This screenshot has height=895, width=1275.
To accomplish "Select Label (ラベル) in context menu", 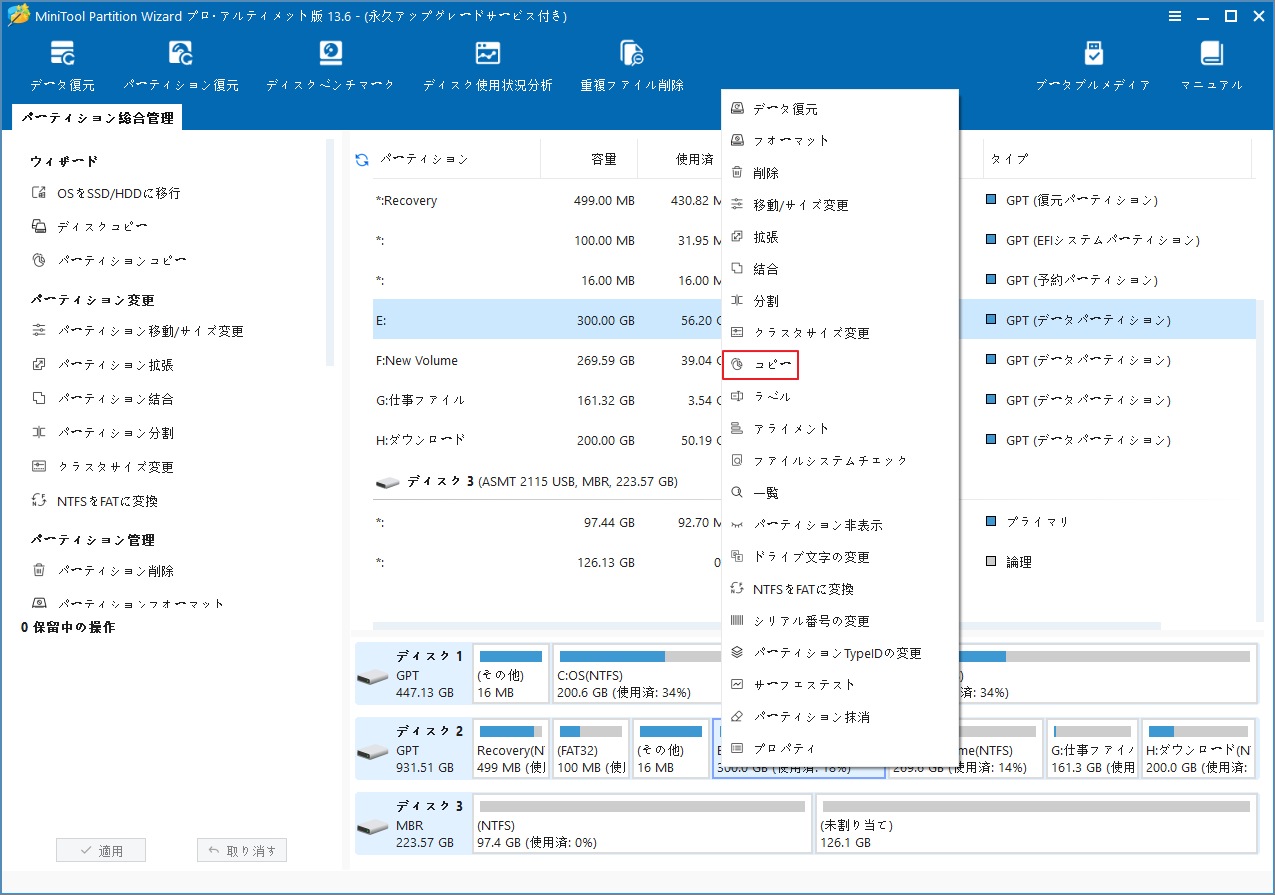I will pyautogui.click(x=840, y=397).
